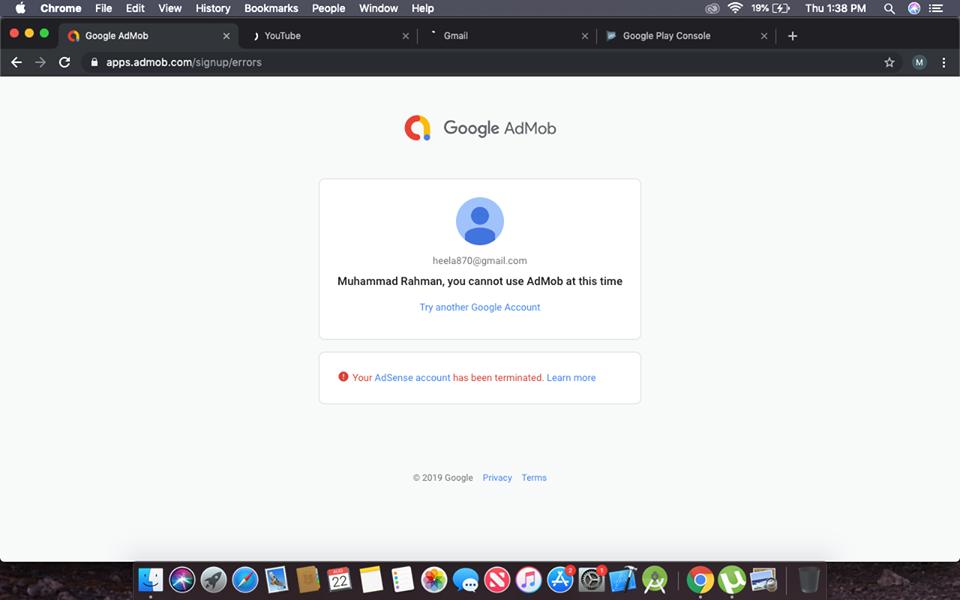Open Trash from the dock
This screenshot has height=600, width=960.
pos(809,579)
